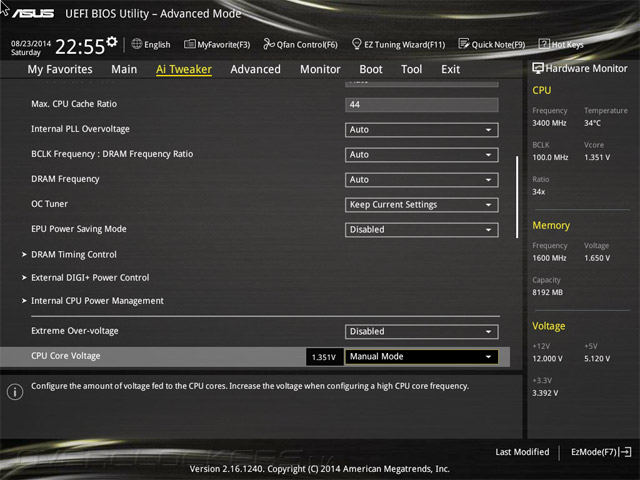The image size is (640, 480).
Task: Open the Main tab
Action: tap(124, 69)
